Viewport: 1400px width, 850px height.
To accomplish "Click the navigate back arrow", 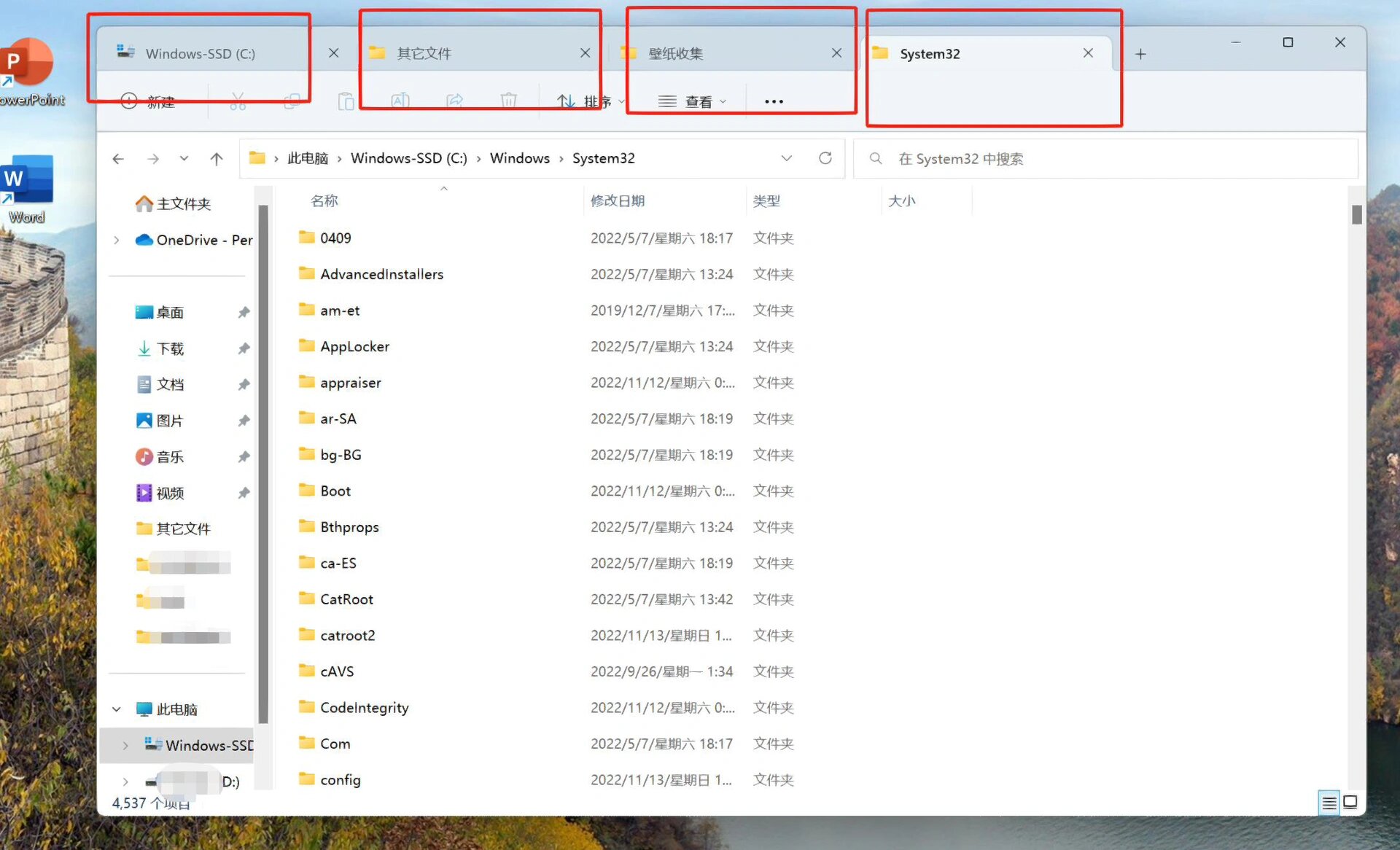I will tap(119, 158).
